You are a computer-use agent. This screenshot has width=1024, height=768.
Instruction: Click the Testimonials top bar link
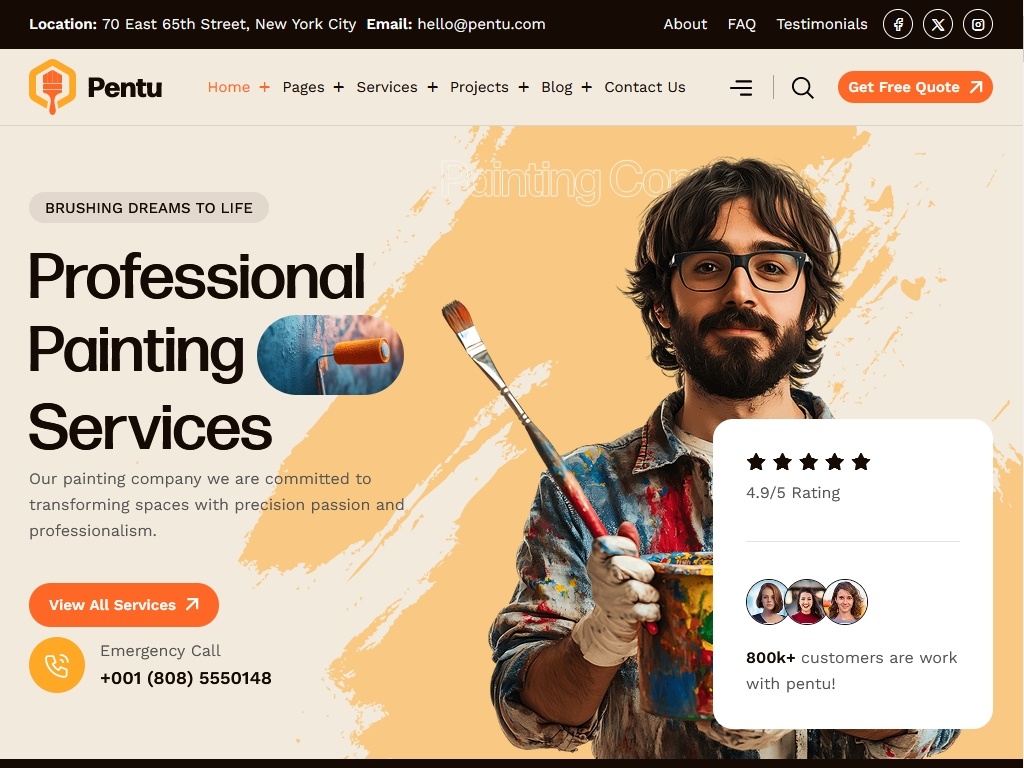point(822,24)
